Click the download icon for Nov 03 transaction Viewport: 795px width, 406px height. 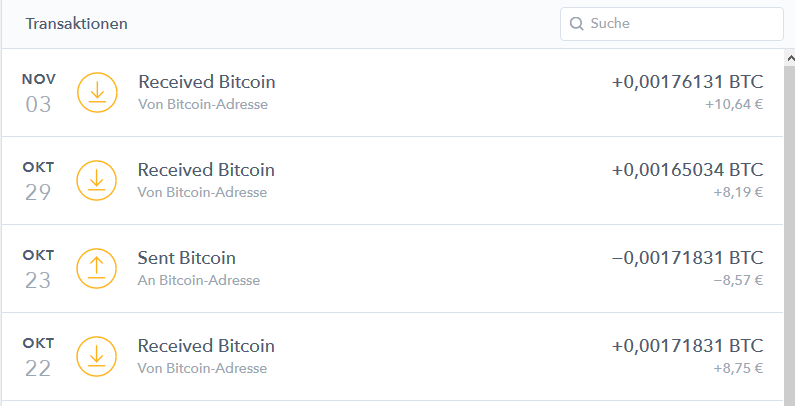97,93
